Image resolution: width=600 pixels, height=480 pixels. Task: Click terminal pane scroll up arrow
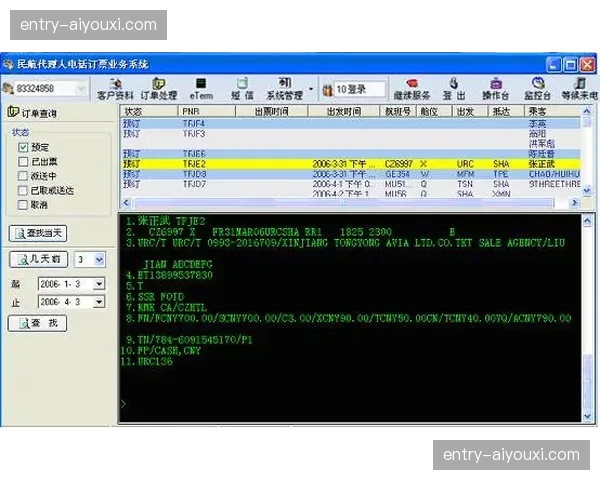pyautogui.click(x=587, y=220)
